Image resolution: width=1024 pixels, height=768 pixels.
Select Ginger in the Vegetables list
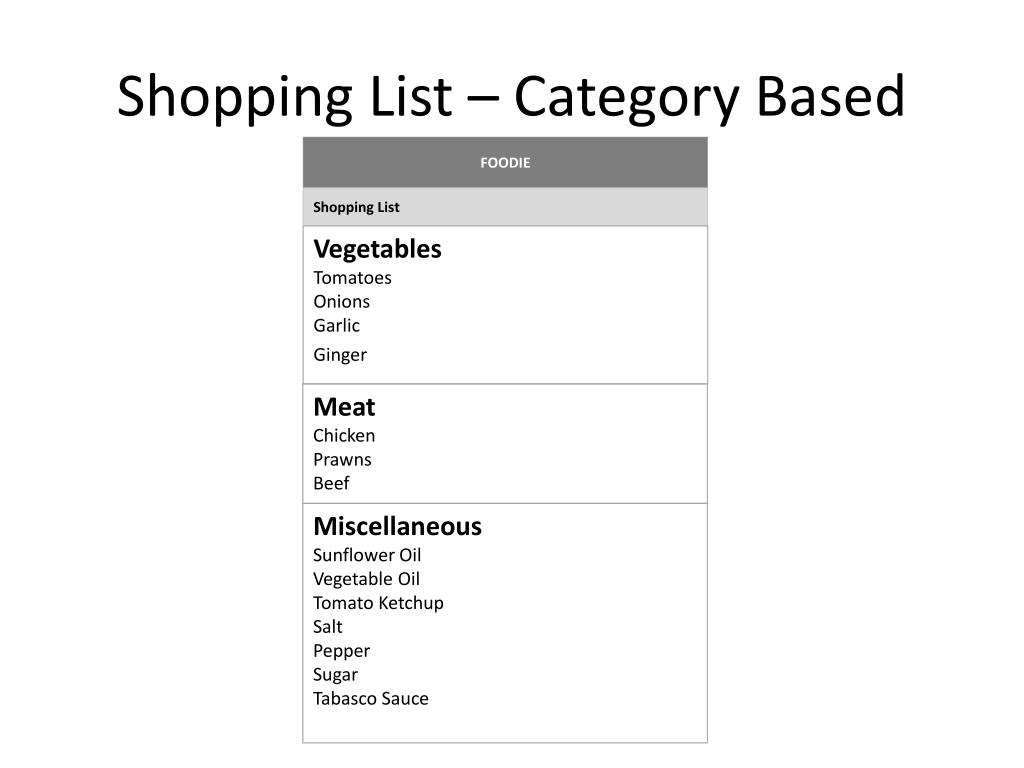tap(340, 355)
